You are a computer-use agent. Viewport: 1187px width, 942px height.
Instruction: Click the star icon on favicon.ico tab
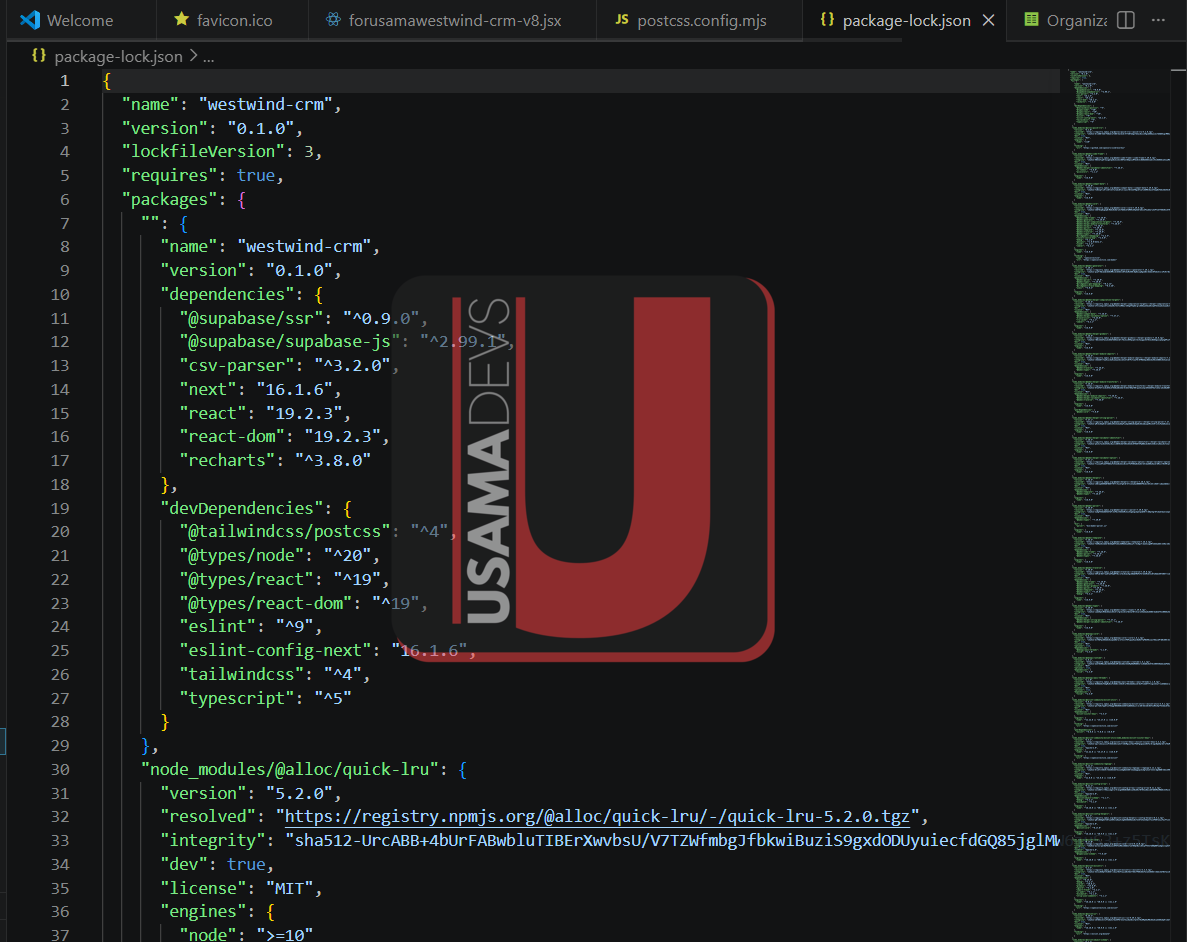[x=181, y=19]
